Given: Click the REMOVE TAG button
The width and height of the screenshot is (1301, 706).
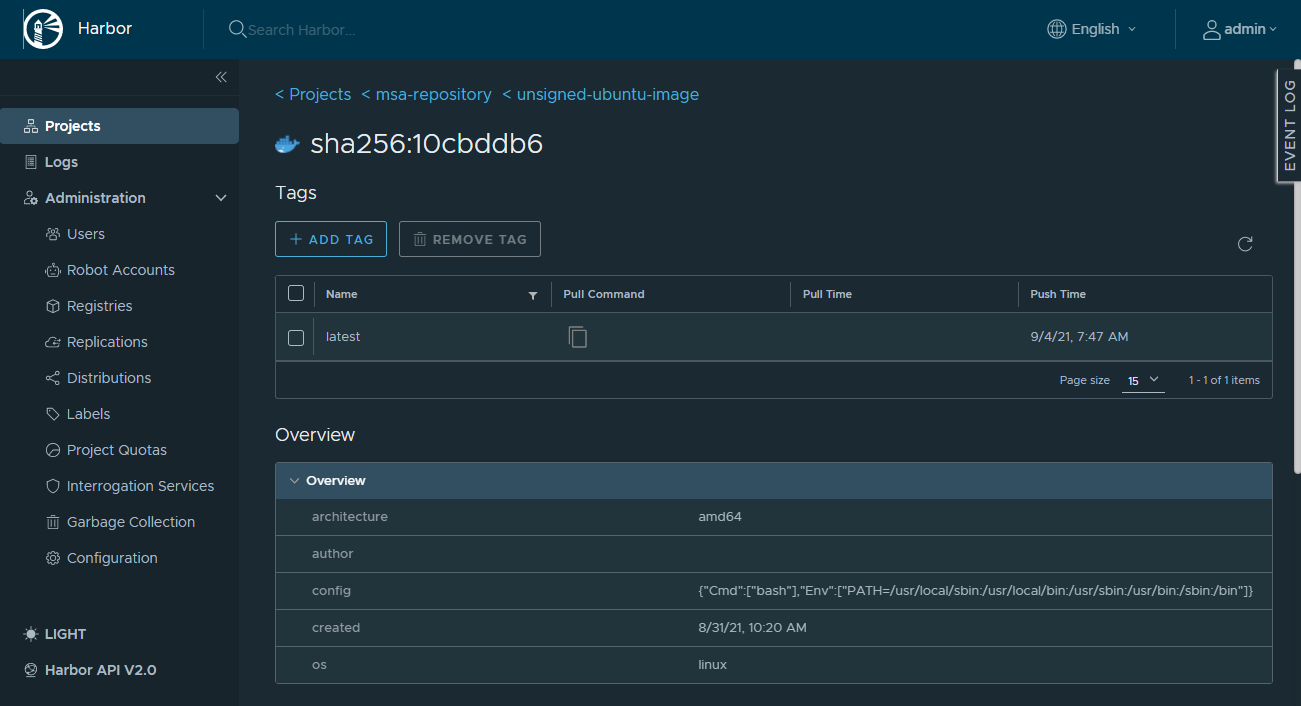Looking at the screenshot, I should coord(470,239).
